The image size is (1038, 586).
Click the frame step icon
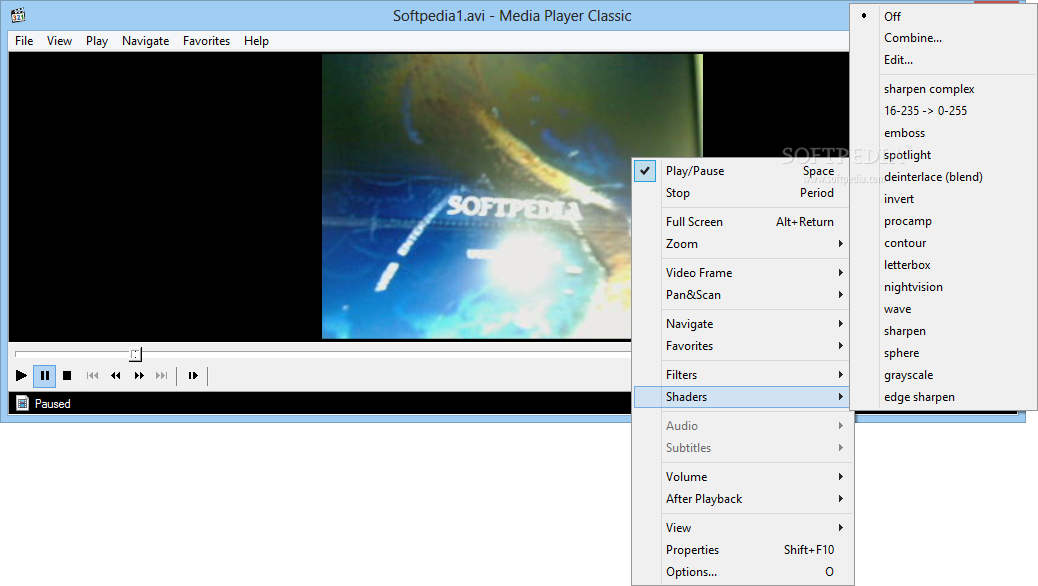[193, 375]
